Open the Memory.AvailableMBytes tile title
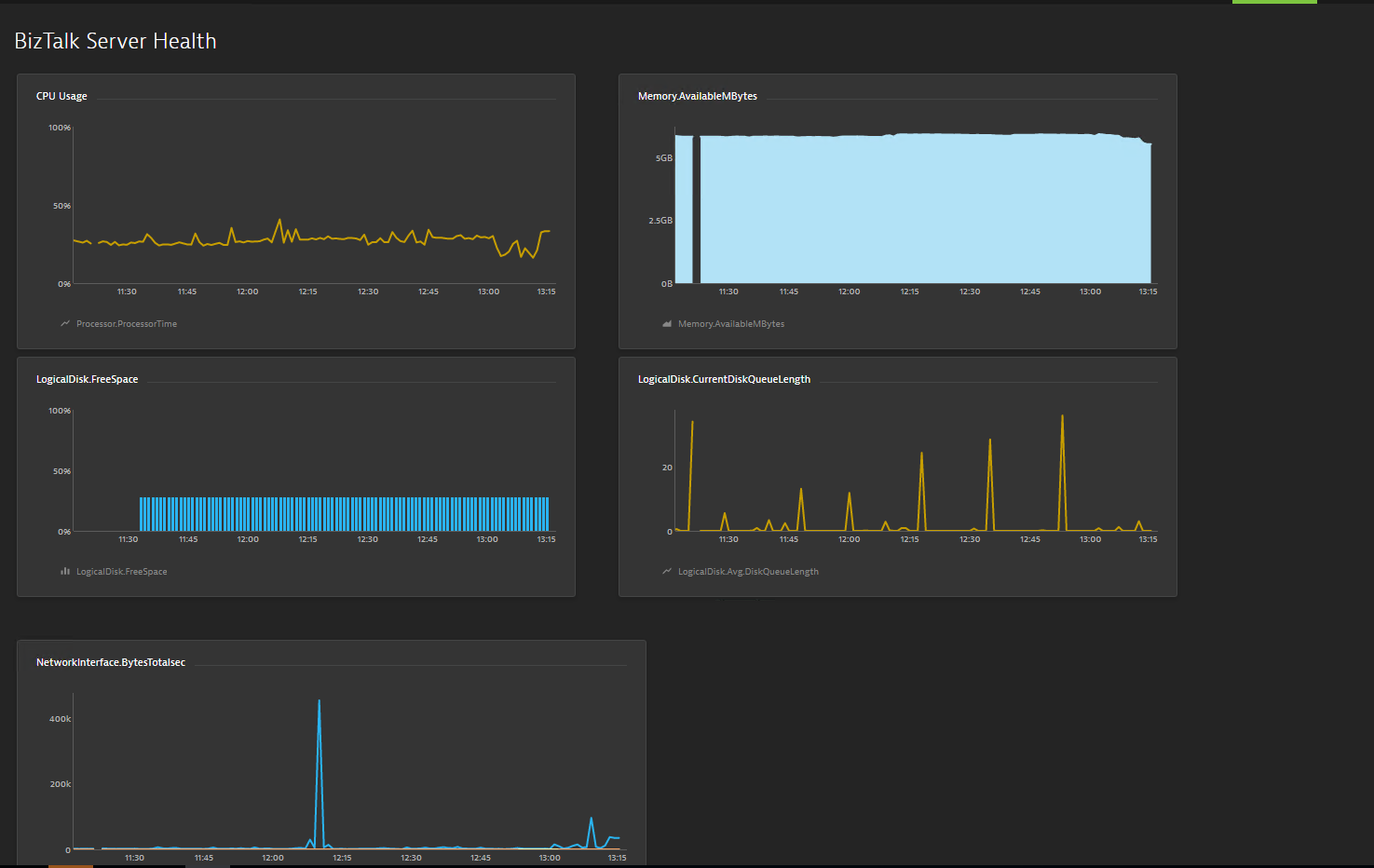This screenshot has width=1374, height=868. [x=698, y=96]
